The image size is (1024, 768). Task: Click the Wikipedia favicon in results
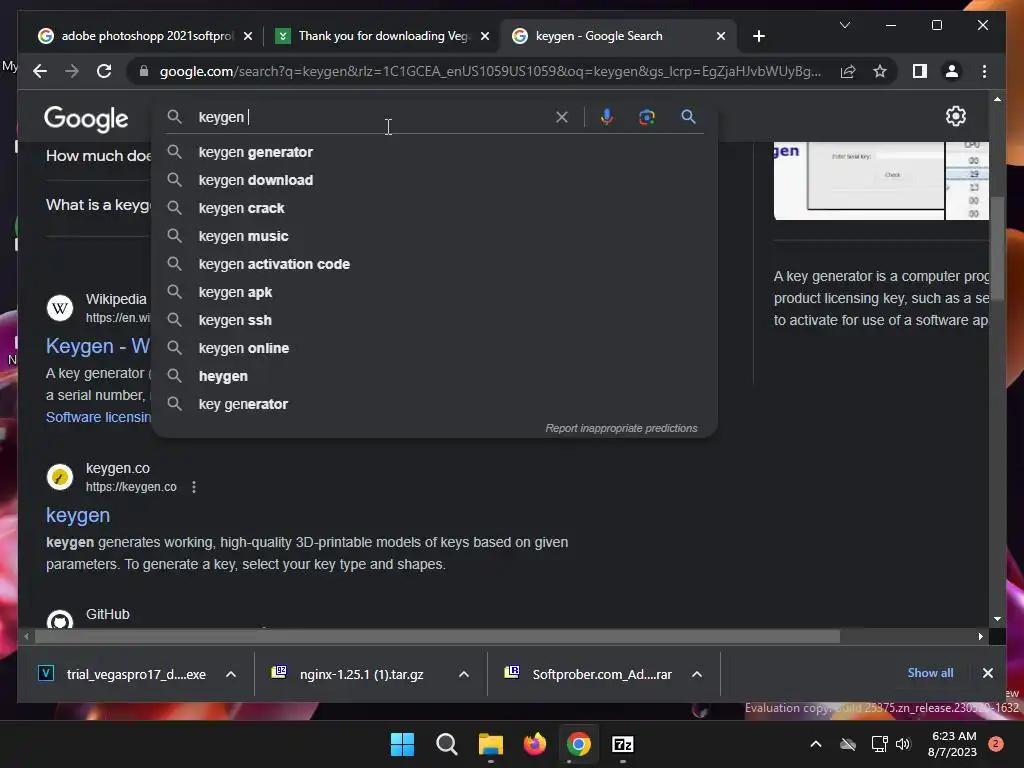(x=59, y=308)
